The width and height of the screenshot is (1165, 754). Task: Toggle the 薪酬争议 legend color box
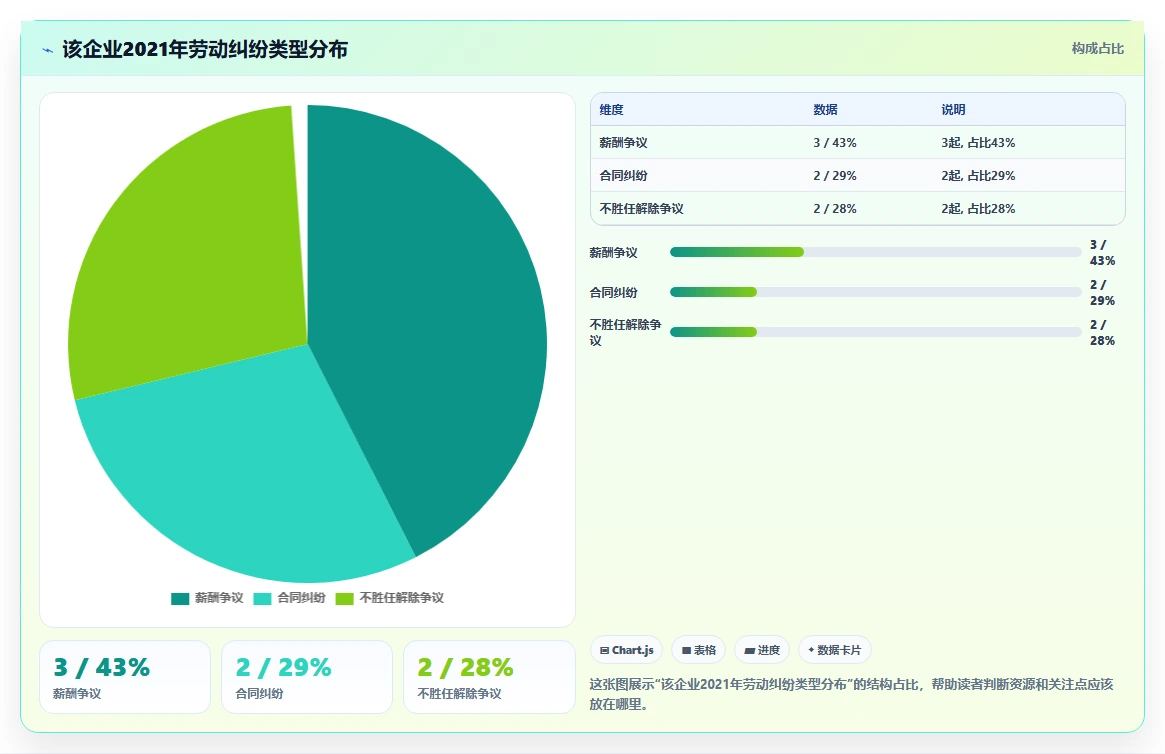180,599
